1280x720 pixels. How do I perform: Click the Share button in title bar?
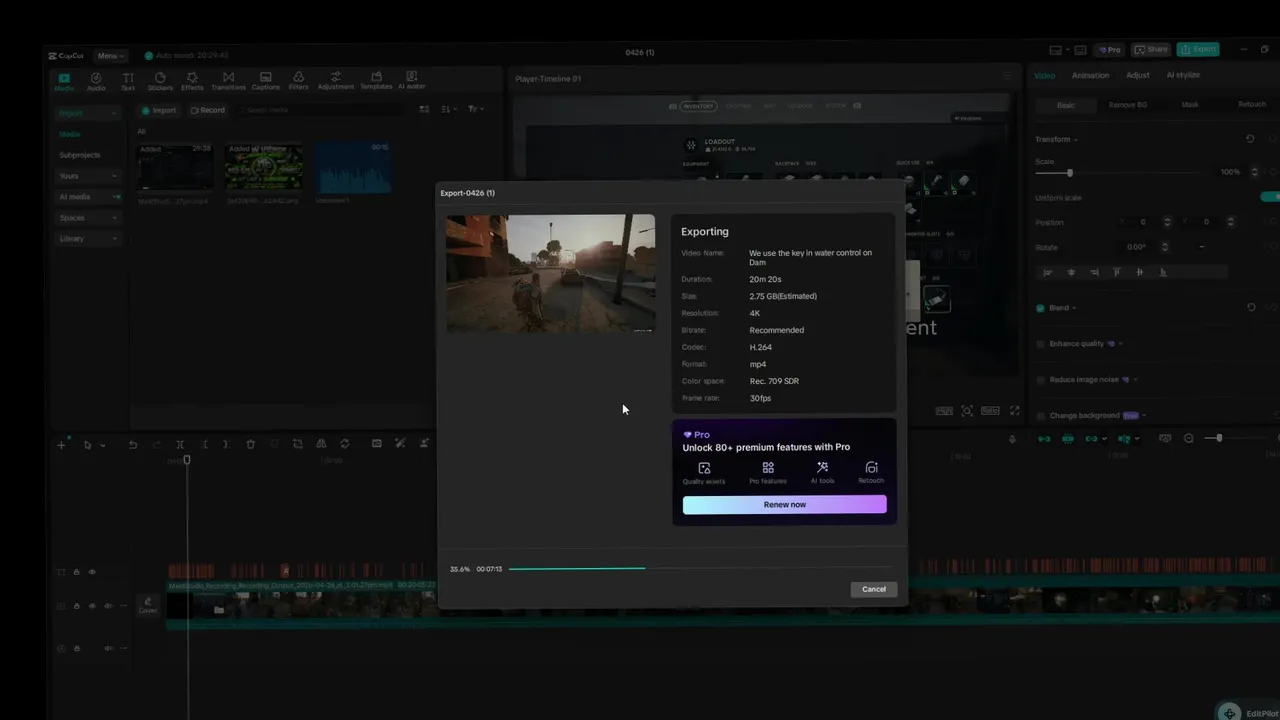(1151, 49)
